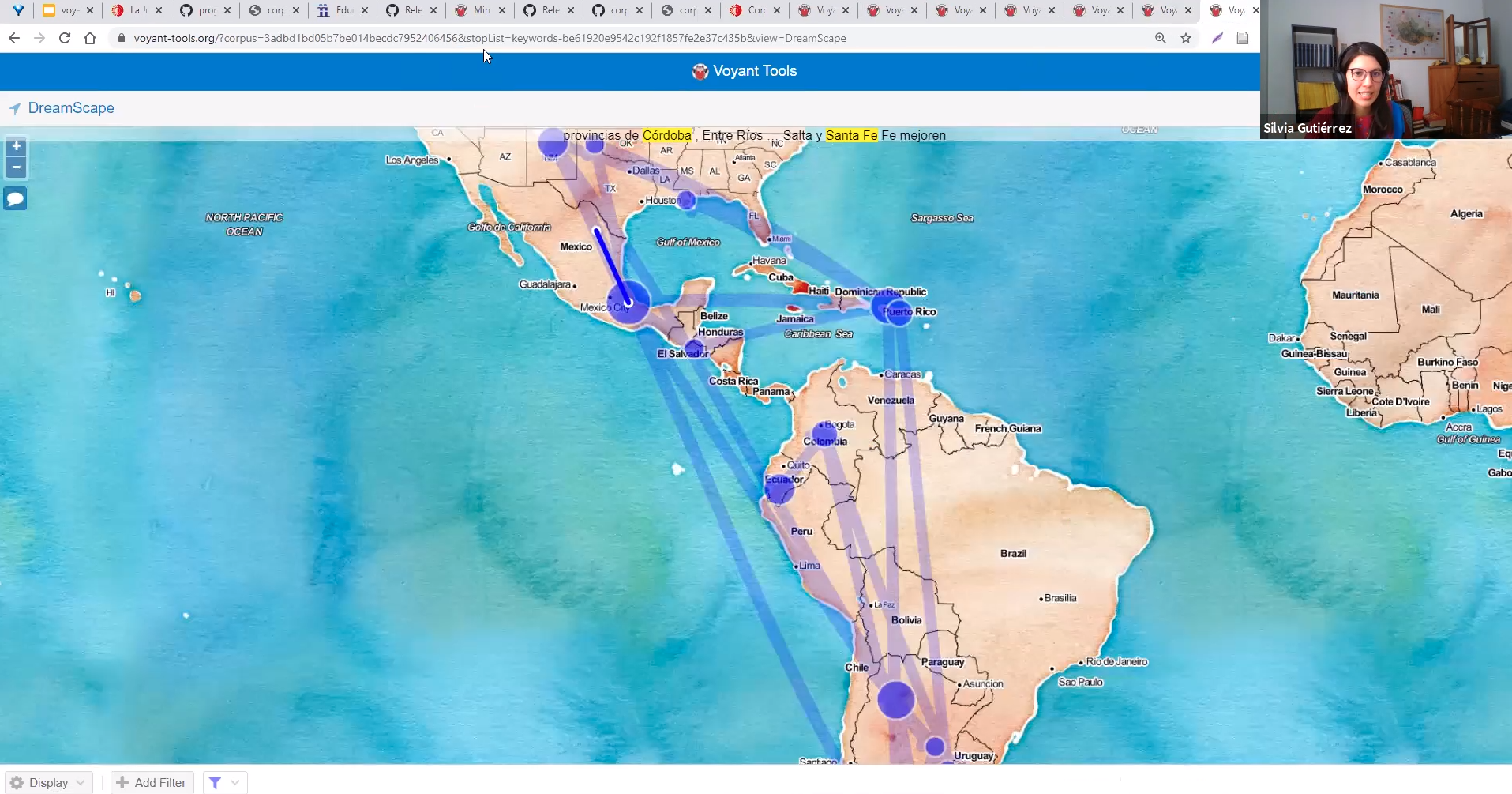Click the Los Angeles city label
This screenshot has height=794, width=1512.
click(412, 160)
